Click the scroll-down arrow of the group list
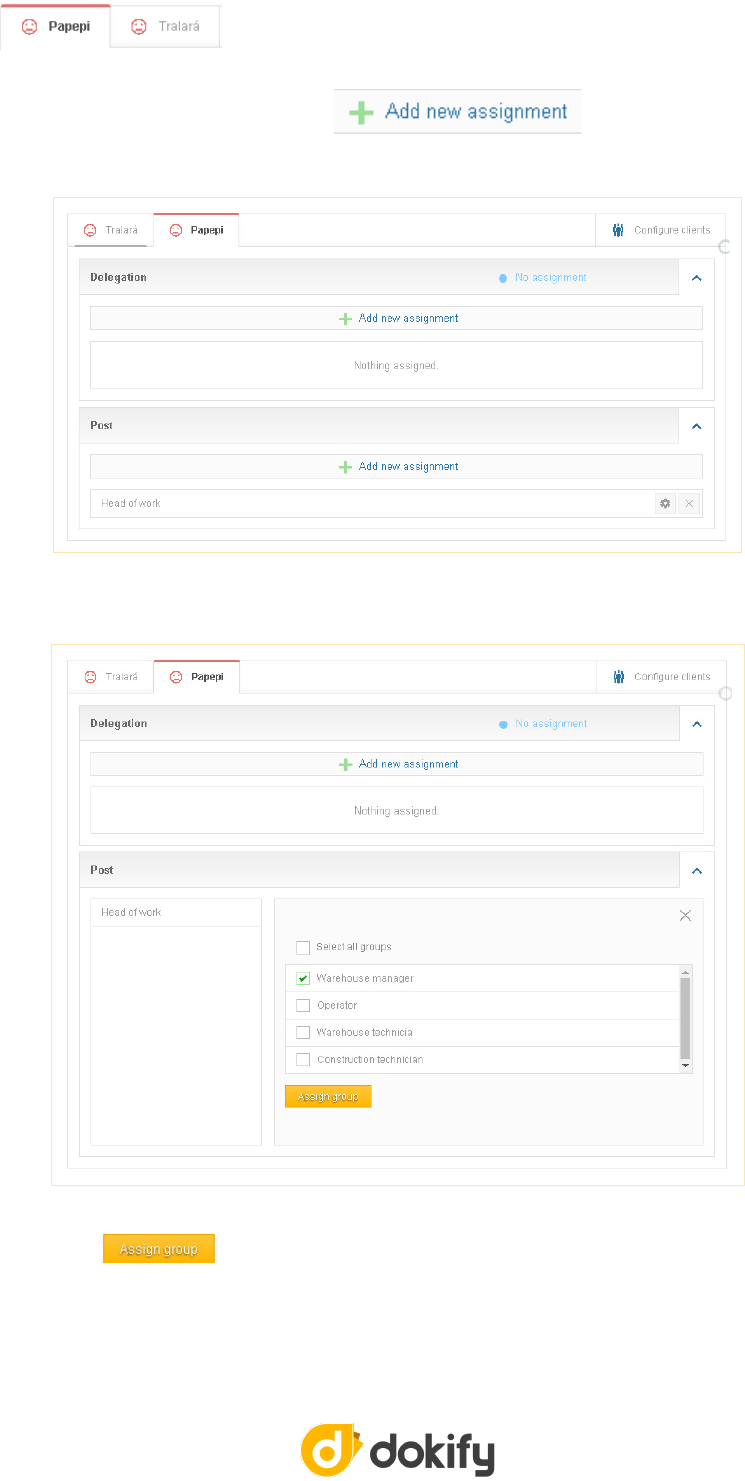Viewport: 745px width, 1481px height. pyautogui.click(x=685, y=1066)
